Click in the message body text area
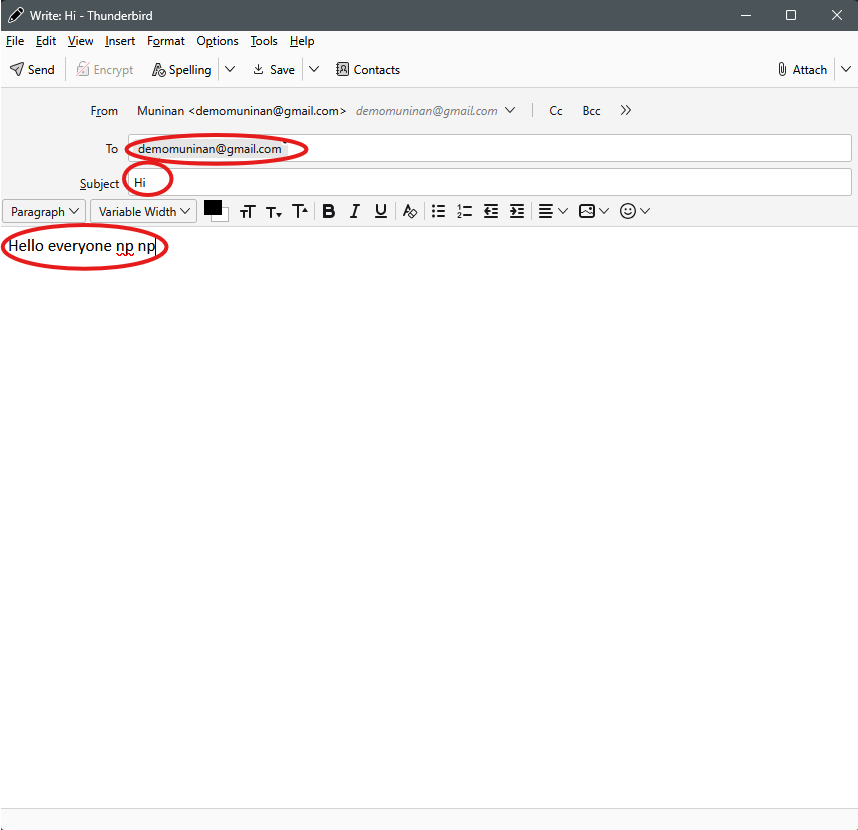Viewport: 858px width, 830px height. coord(429,517)
